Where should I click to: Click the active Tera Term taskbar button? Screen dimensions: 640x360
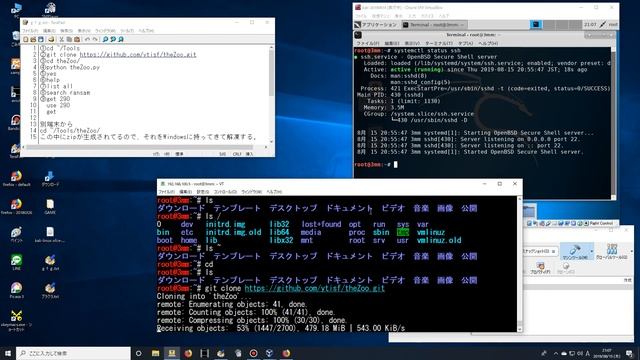(x=172, y=353)
